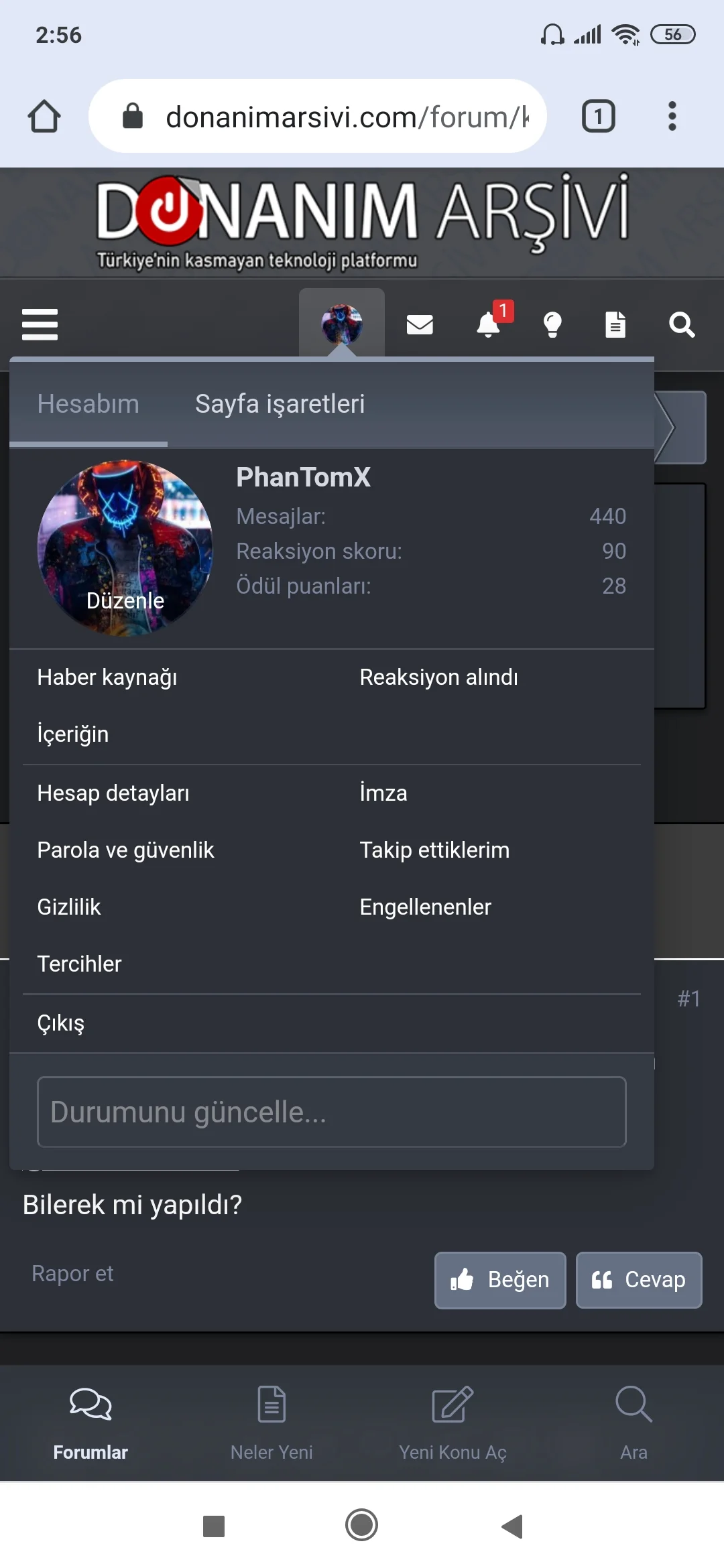The width and height of the screenshot is (724, 1568).
Task: Select the Hesabım tab
Action: tap(88, 404)
